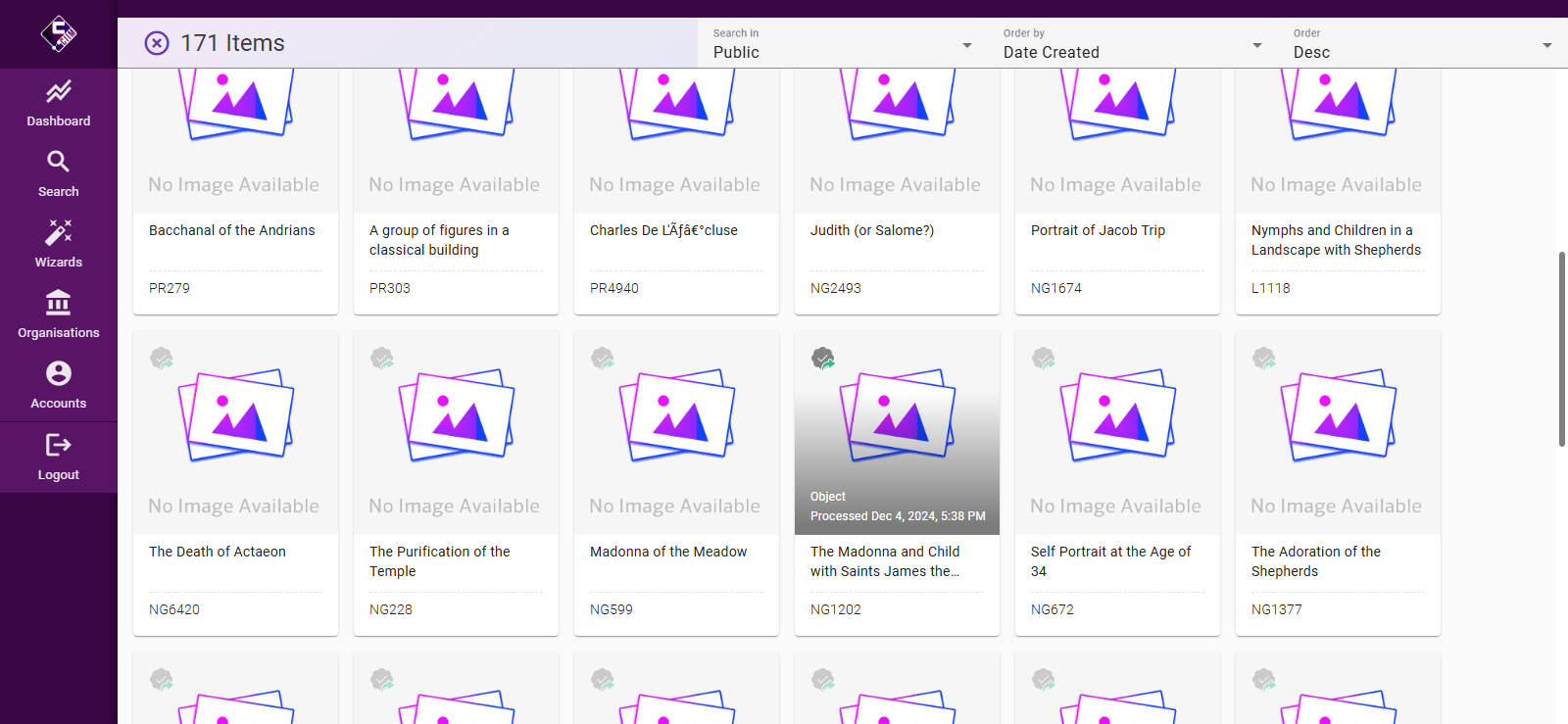Click identifier NG228
The width and height of the screenshot is (1568, 724).
click(391, 609)
